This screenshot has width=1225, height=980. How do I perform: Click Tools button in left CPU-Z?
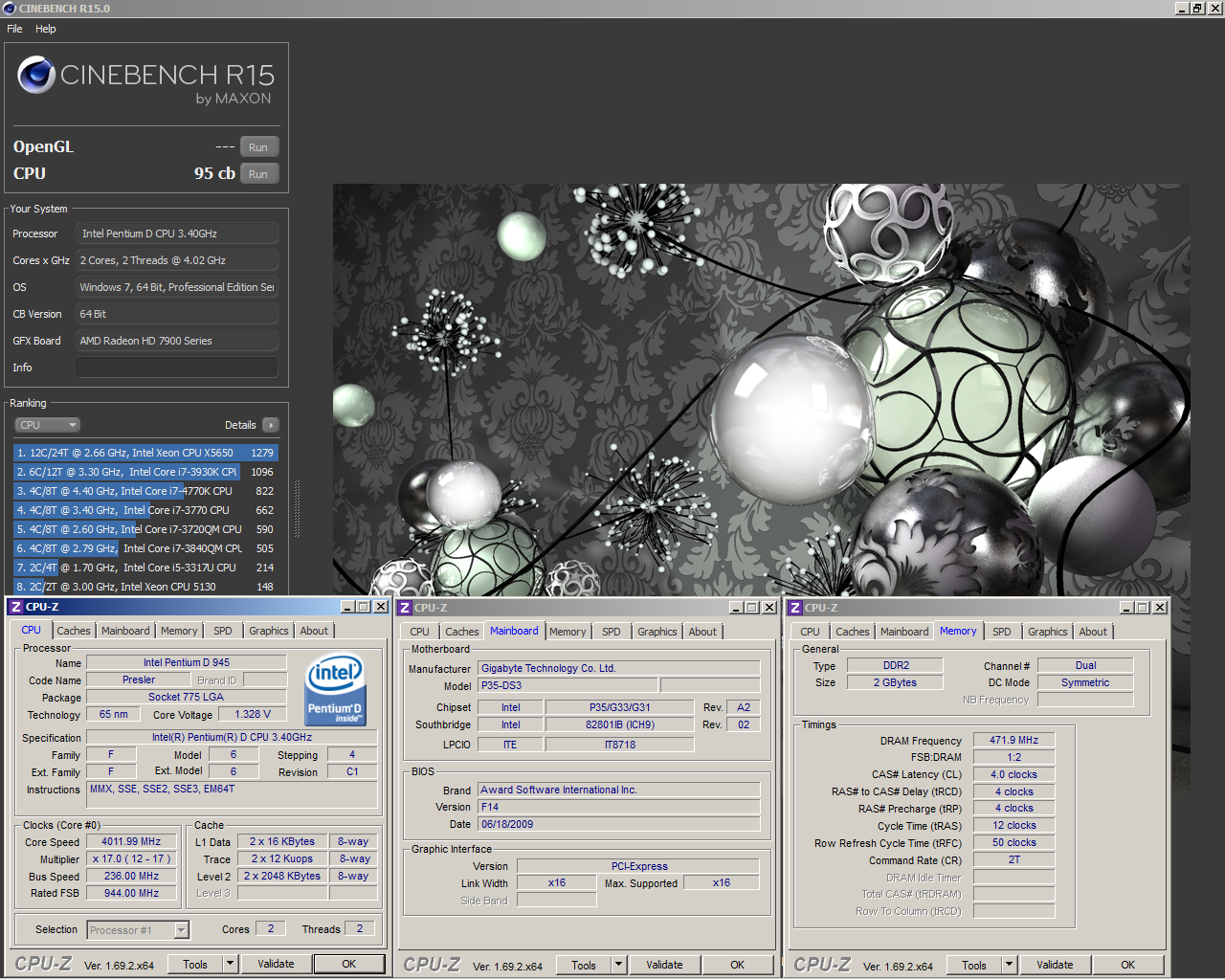195,965
